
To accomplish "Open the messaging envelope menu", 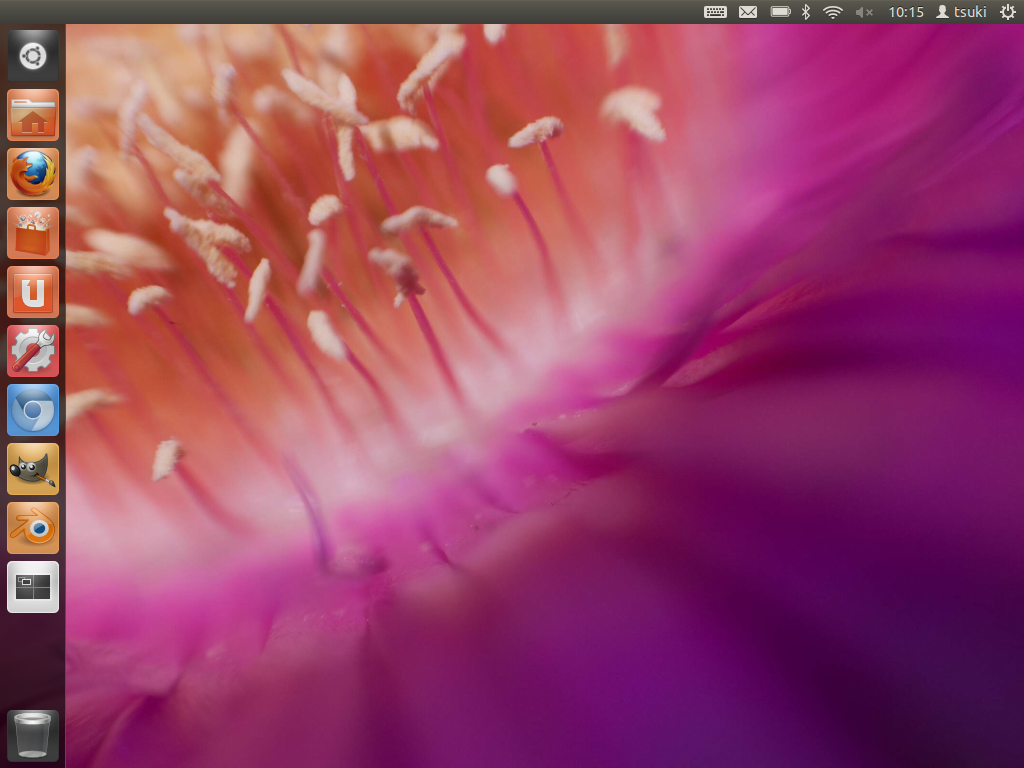I will coord(748,12).
